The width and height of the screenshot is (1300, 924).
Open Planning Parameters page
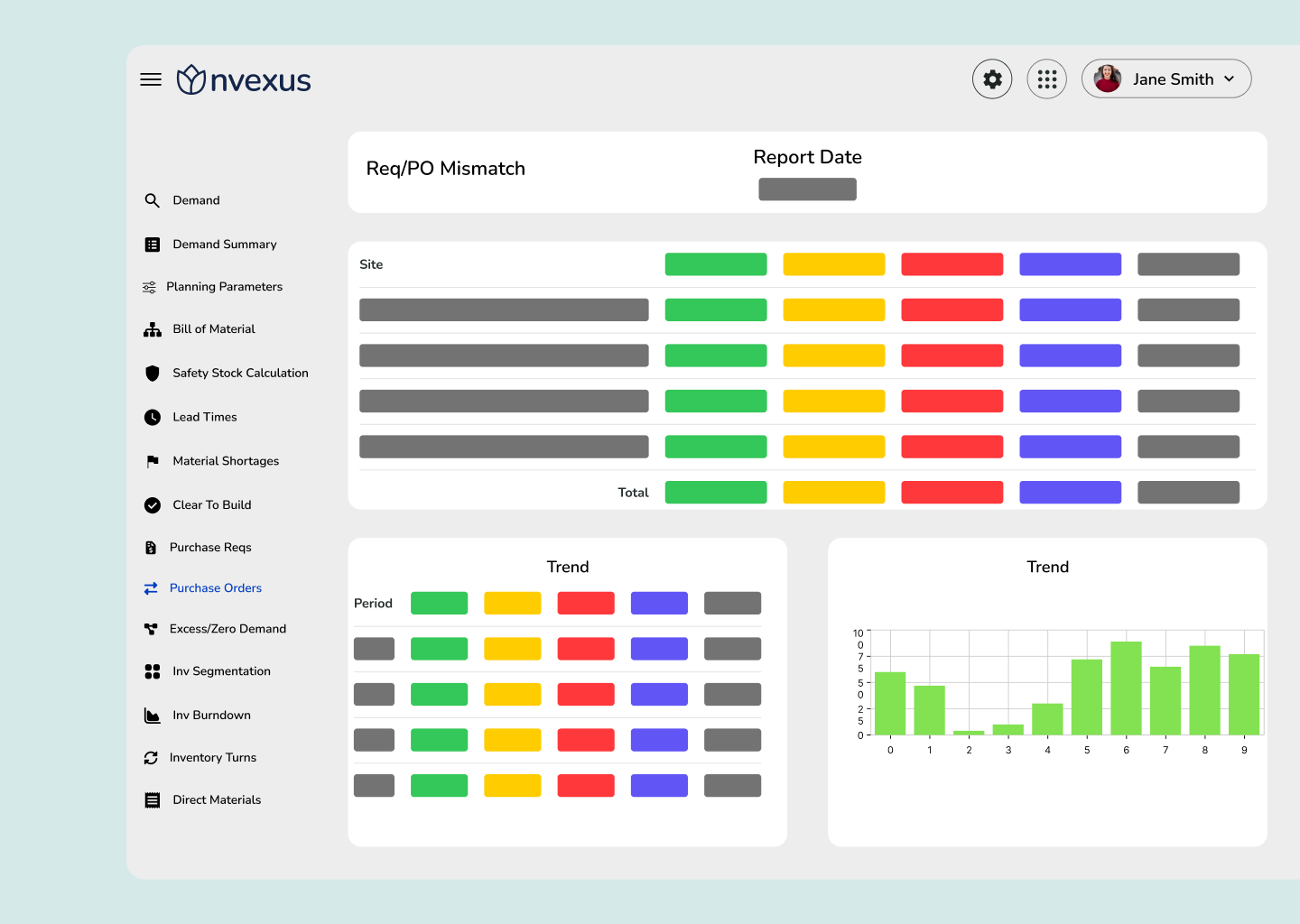click(x=225, y=287)
